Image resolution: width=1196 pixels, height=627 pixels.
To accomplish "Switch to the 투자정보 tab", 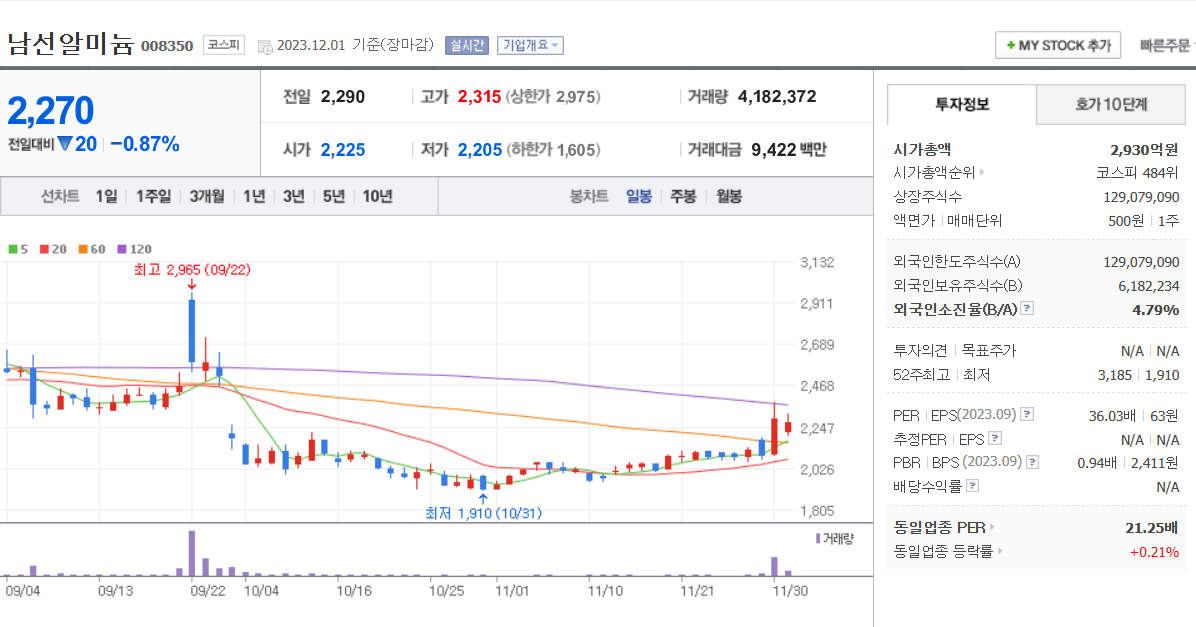I will tap(962, 104).
